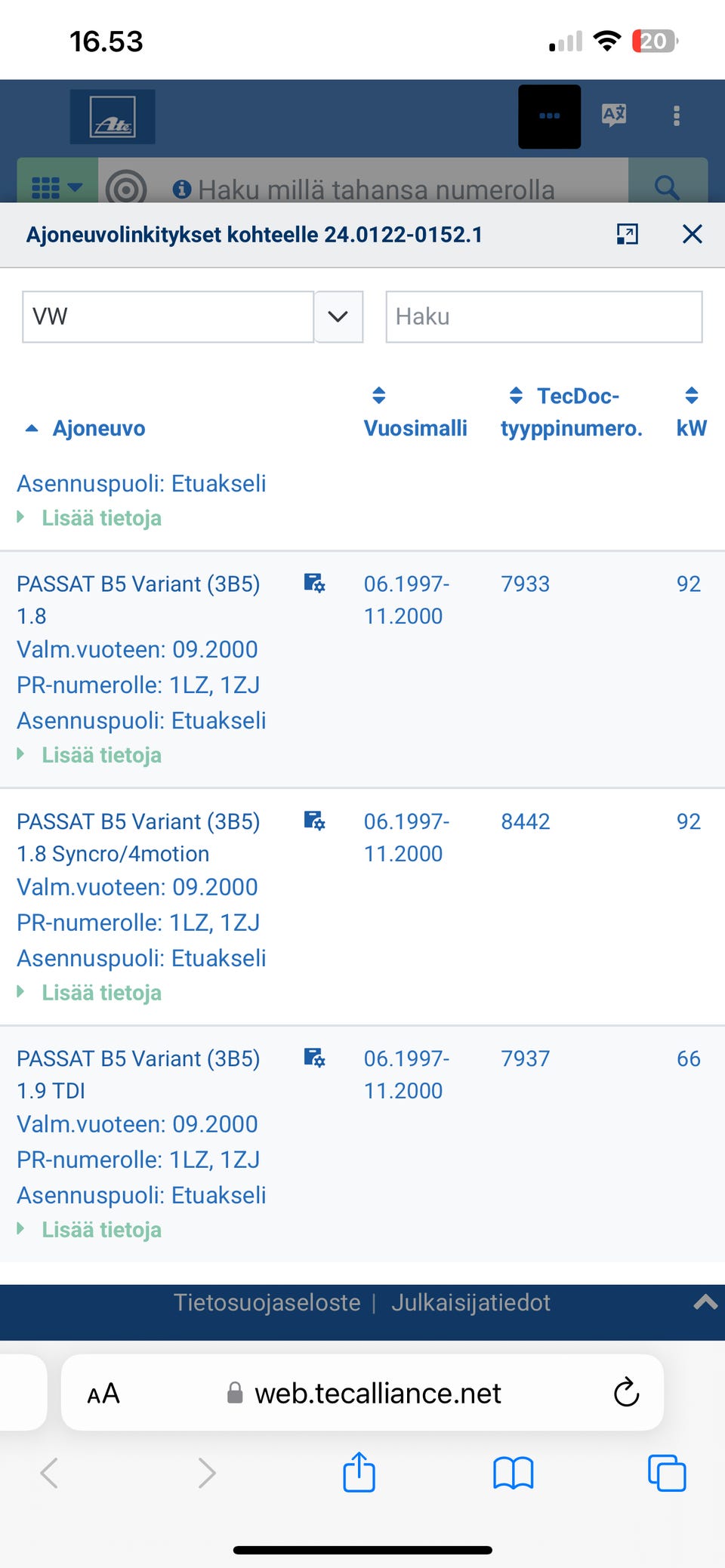Open the Tietosuojaseloste link
The width and height of the screenshot is (725, 1568).
(267, 1302)
